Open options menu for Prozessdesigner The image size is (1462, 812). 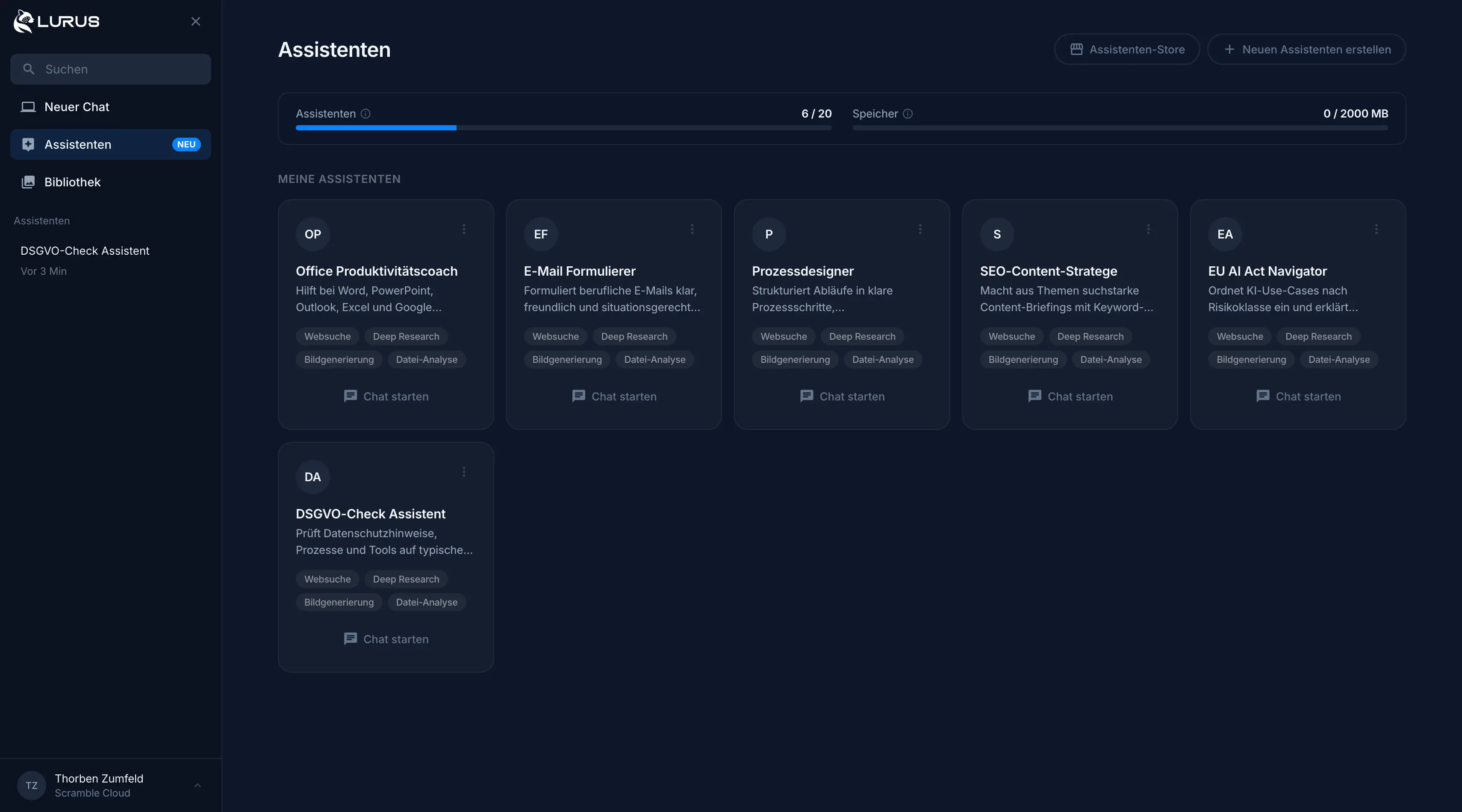920,229
